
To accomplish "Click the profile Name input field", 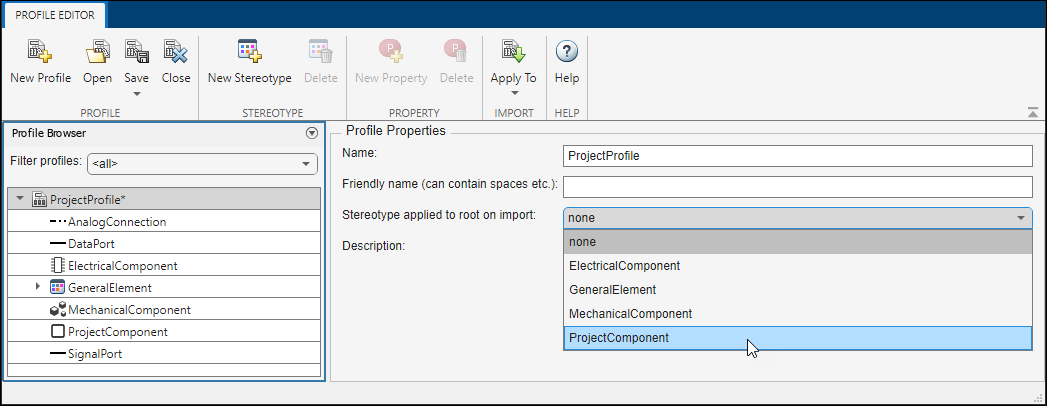I will tap(797, 156).
